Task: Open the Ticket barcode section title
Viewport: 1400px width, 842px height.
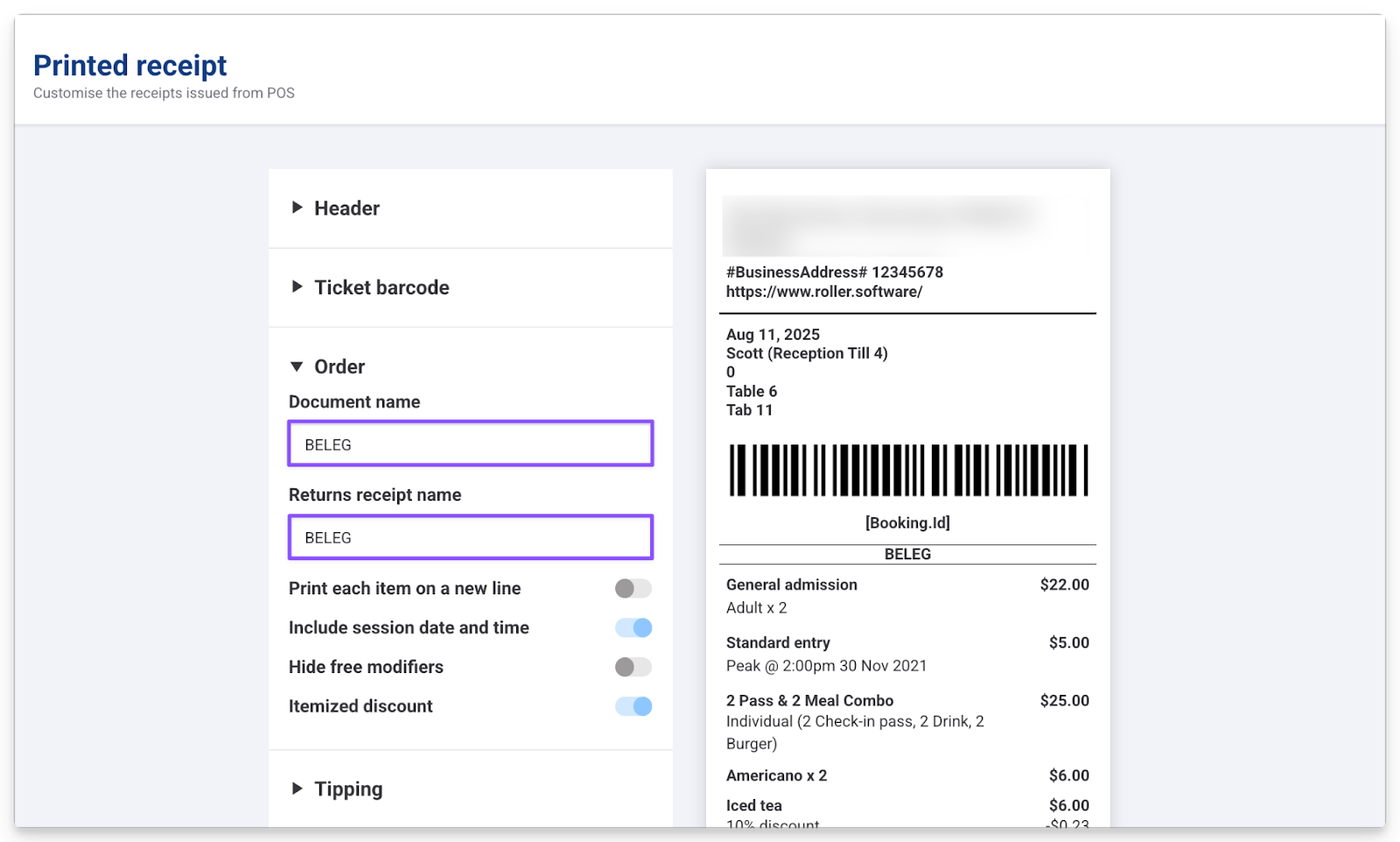Action: pos(381,288)
